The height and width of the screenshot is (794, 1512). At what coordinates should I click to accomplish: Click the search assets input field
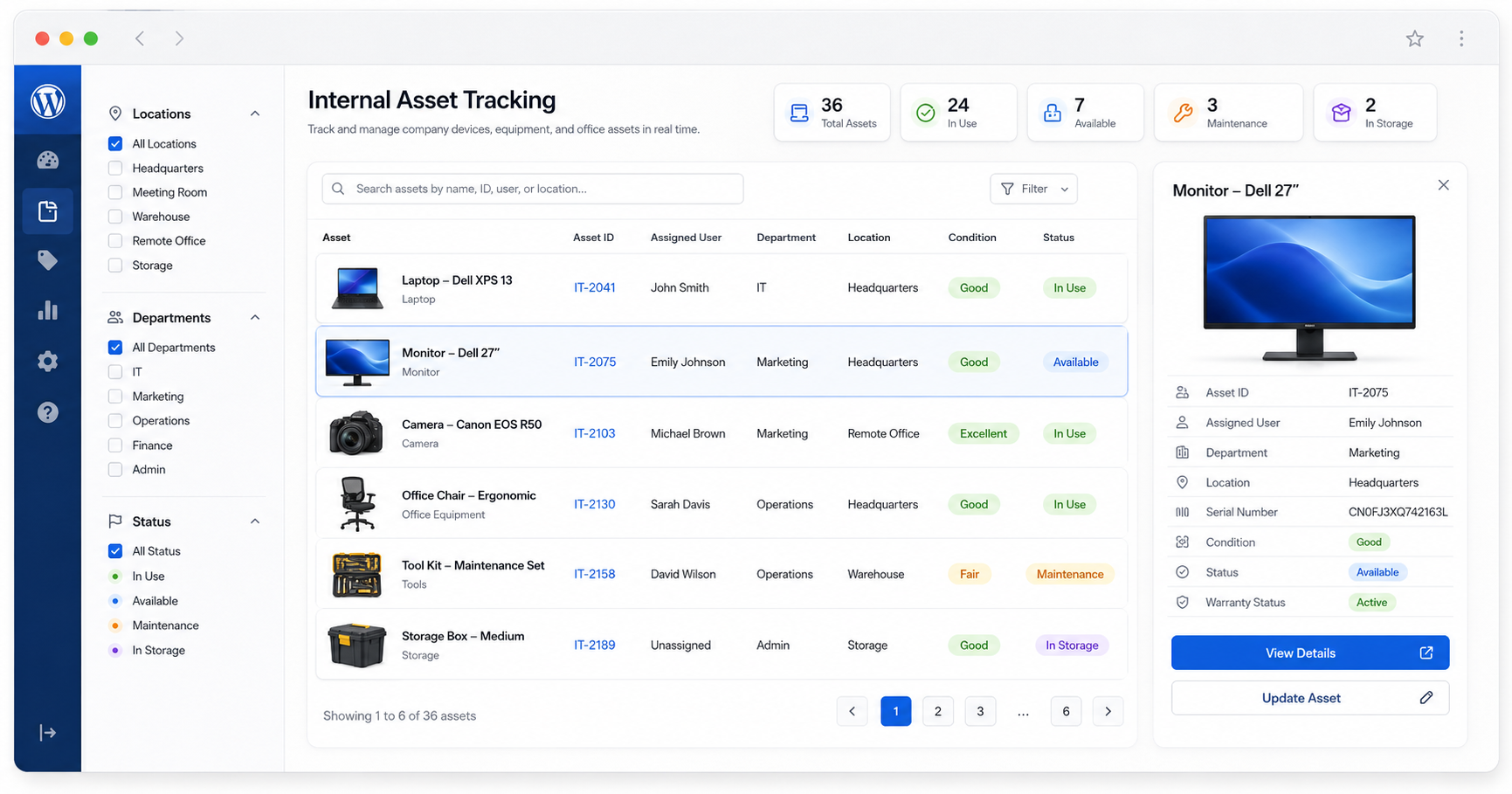pyautogui.click(x=533, y=189)
